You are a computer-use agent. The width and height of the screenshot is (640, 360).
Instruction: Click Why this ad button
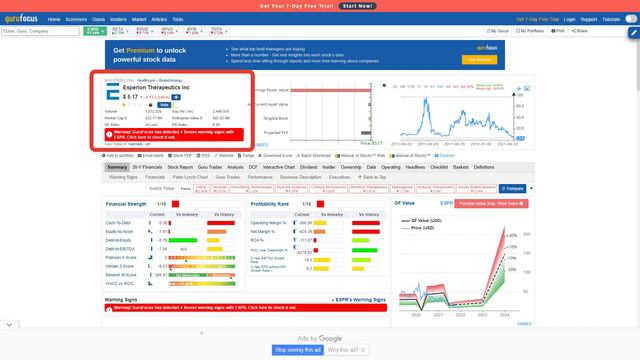346,350
